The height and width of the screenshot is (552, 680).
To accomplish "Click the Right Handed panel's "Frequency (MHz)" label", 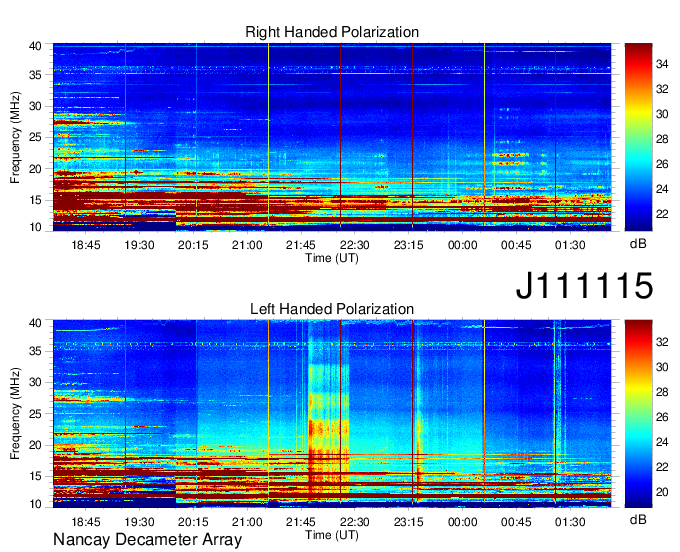I will click(15, 137).
